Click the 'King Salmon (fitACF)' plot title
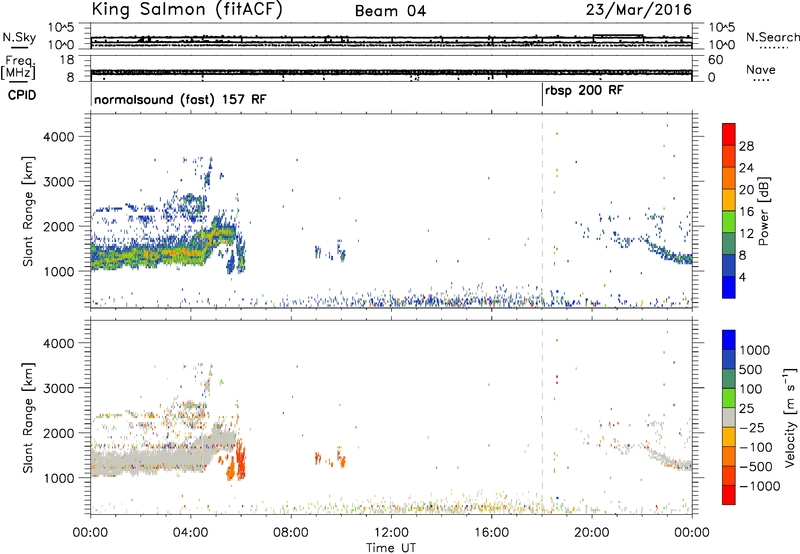Image resolution: width=800 pixels, height=554 pixels. coord(187,10)
